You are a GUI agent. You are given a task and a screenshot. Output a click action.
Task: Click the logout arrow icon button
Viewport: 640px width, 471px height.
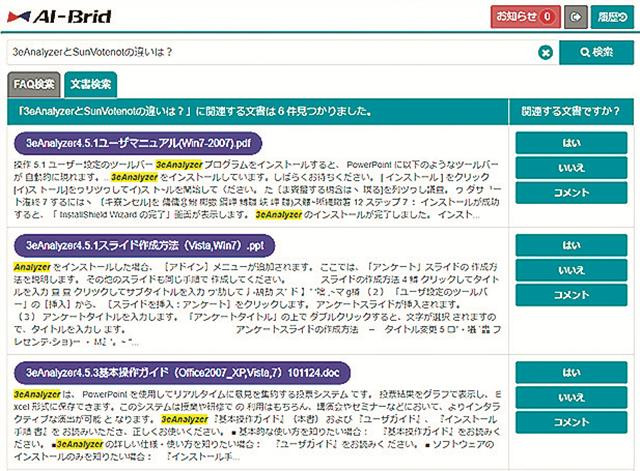(x=576, y=17)
